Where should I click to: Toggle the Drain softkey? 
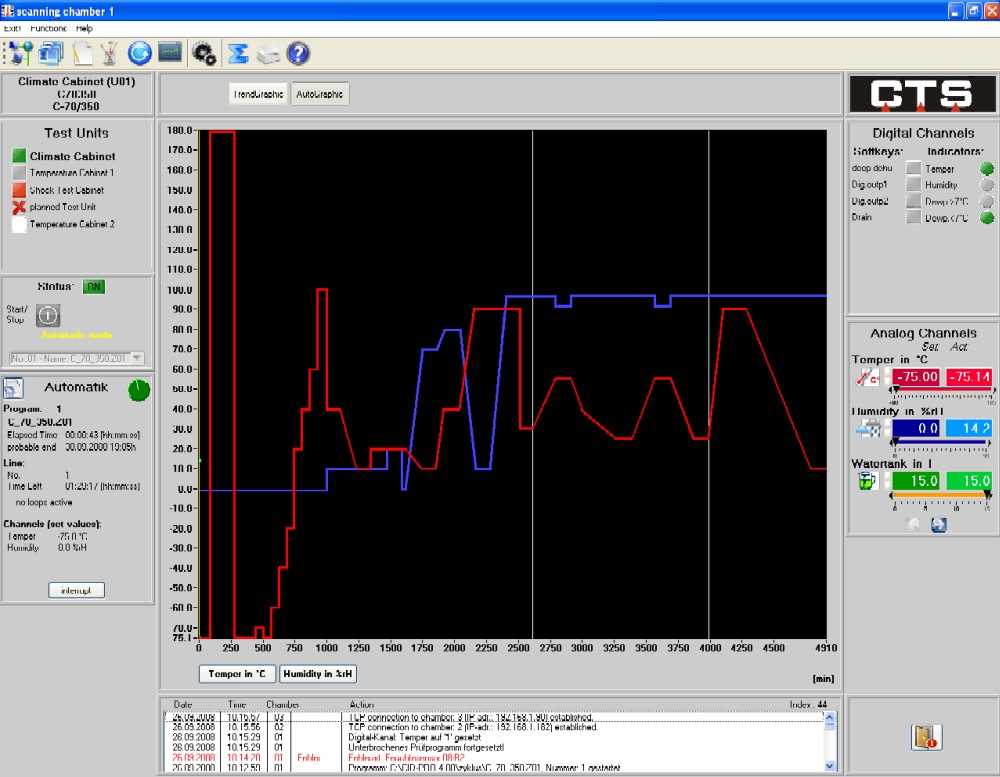913,218
